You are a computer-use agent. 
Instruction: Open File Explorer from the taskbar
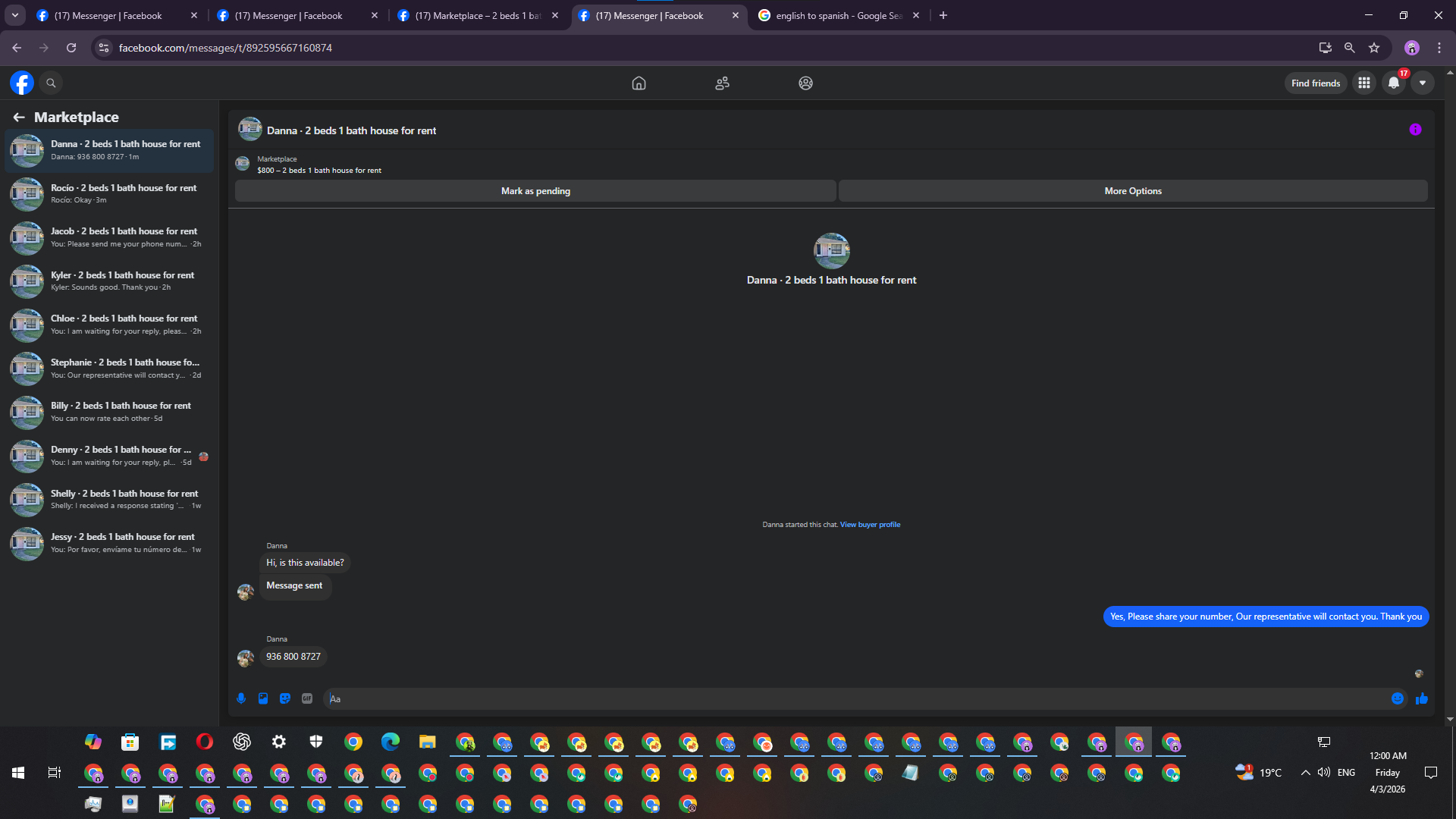coord(428,742)
